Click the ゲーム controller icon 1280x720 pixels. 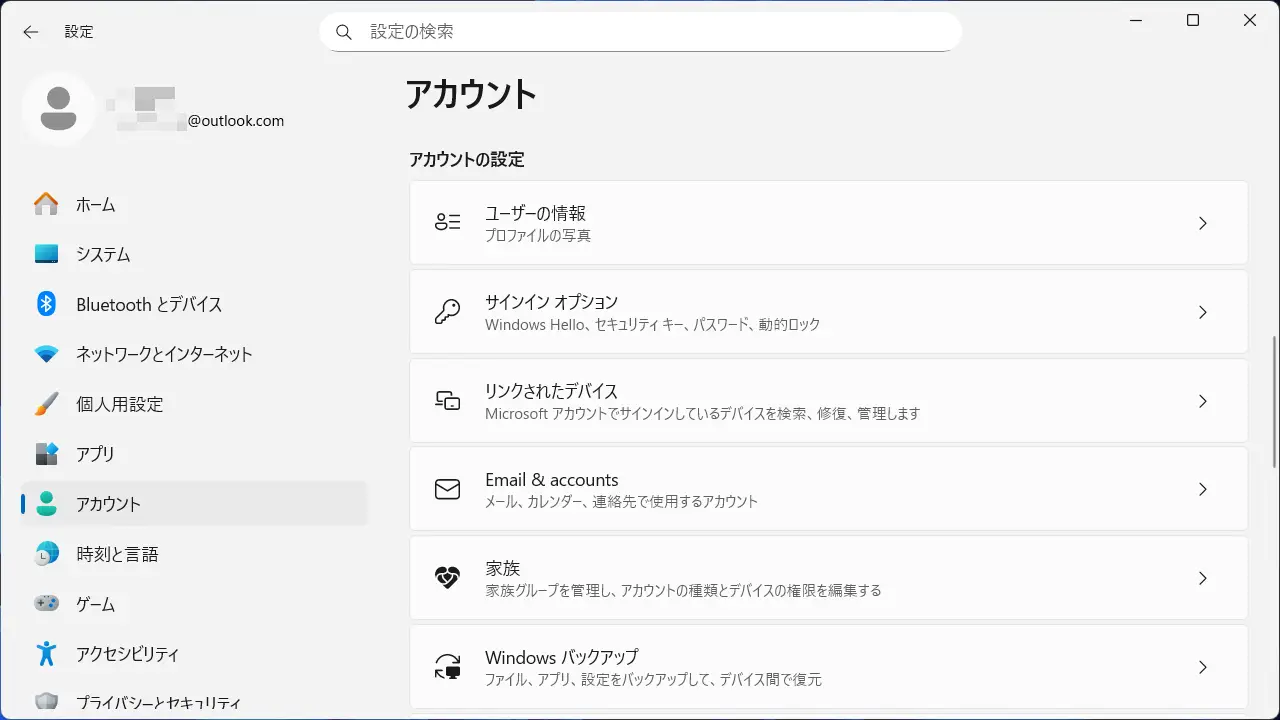[x=46, y=604]
